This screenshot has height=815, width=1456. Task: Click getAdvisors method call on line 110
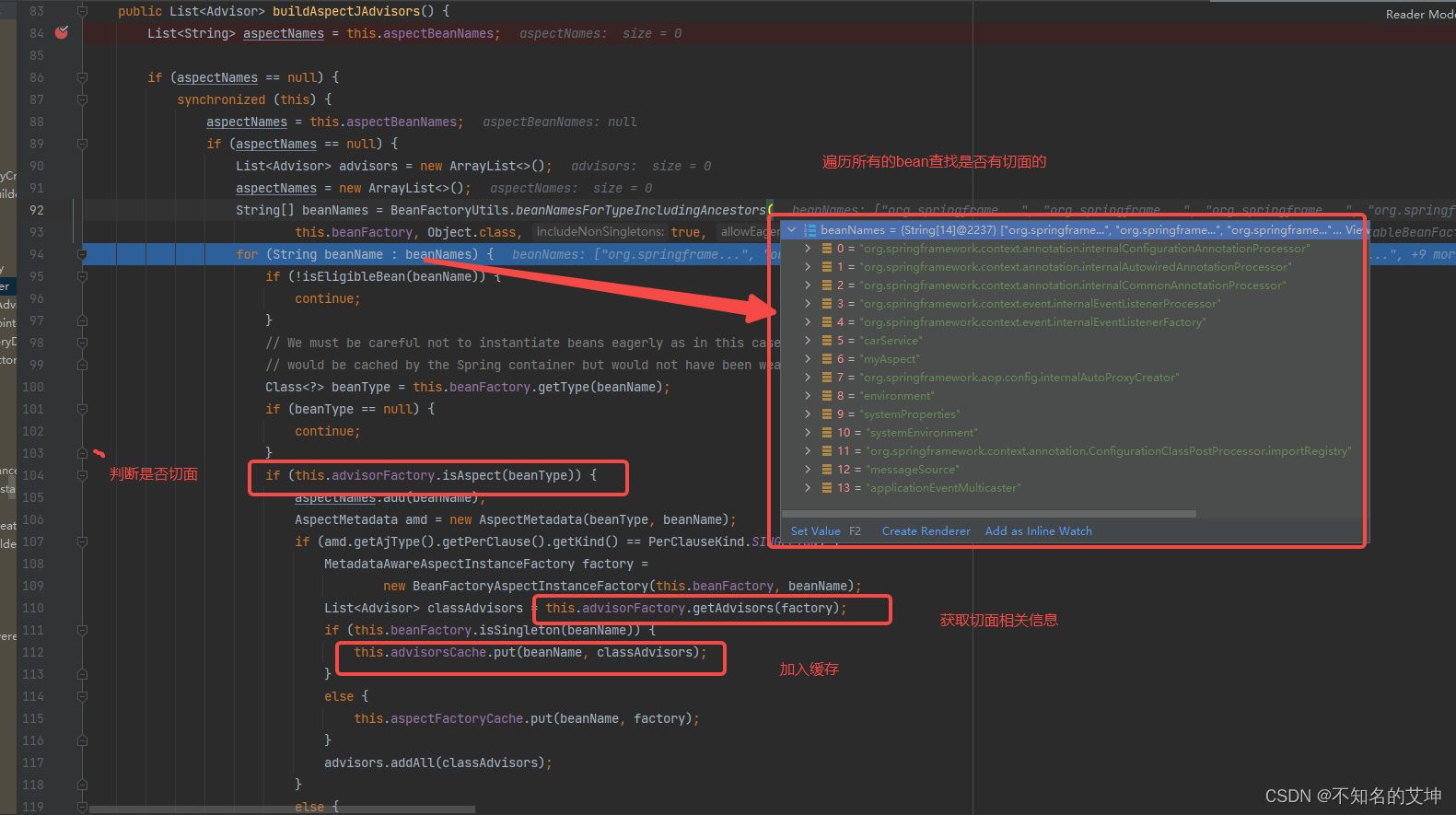click(733, 608)
